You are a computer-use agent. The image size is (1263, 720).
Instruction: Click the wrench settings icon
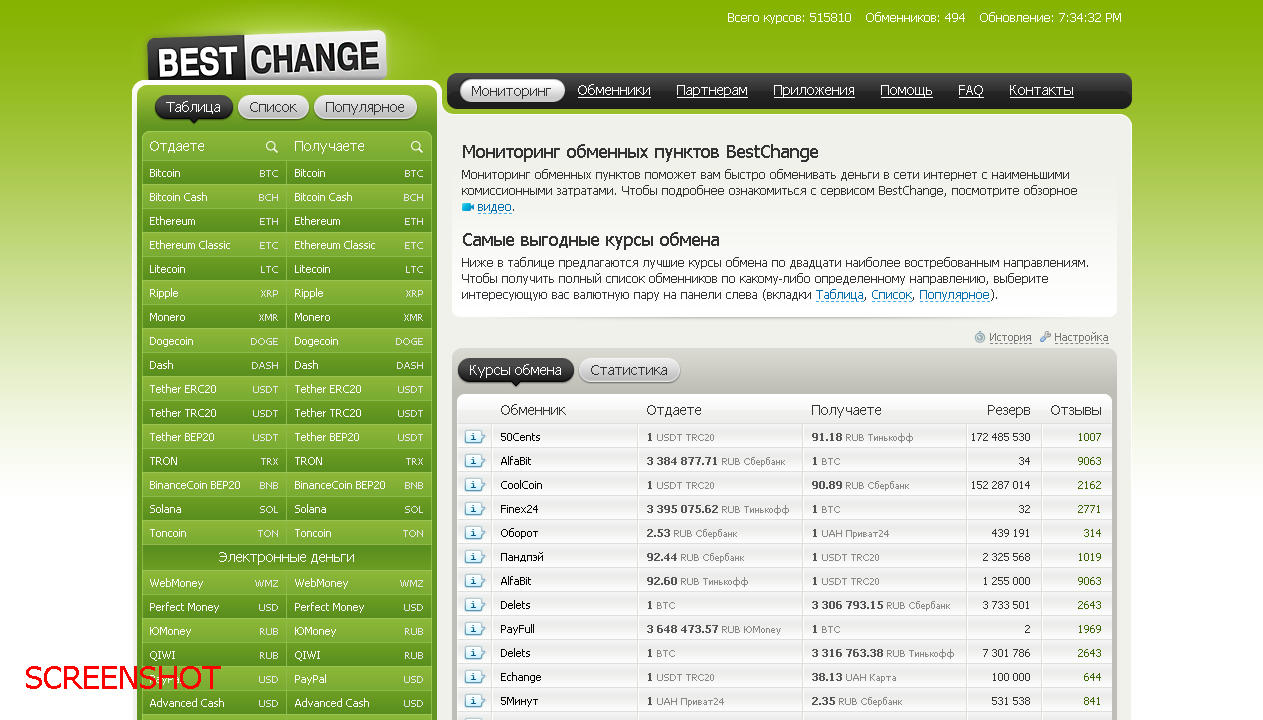click(x=1045, y=337)
